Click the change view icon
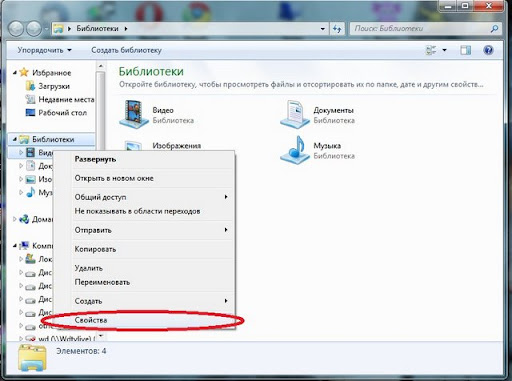This screenshot has width=512, height=381. [431, 50]
